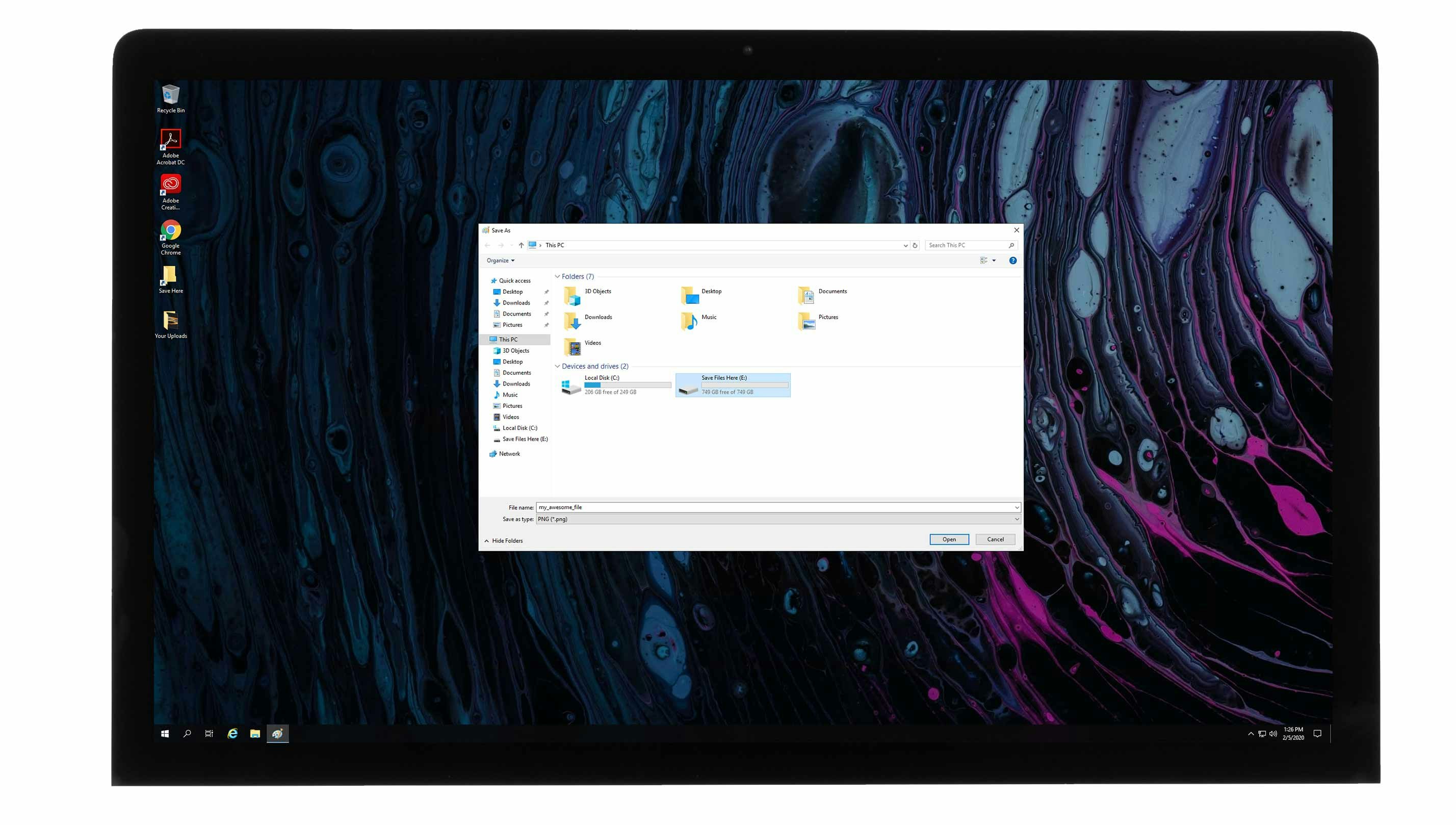Select Network in the navigation pane
Viewport: 1456px width, 825px height.
509,454
